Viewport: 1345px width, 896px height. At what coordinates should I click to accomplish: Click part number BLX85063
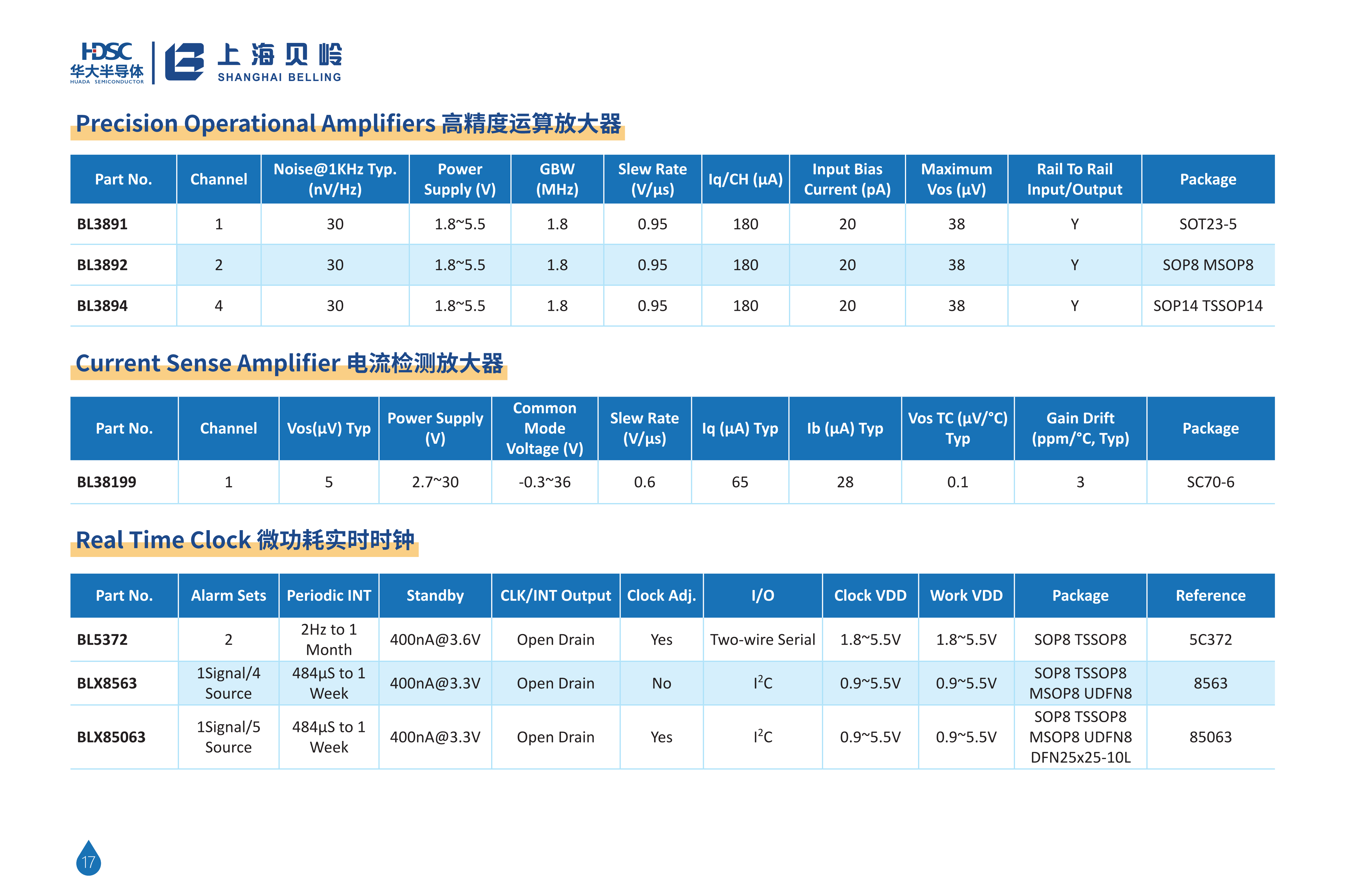[x=112, y=737]
